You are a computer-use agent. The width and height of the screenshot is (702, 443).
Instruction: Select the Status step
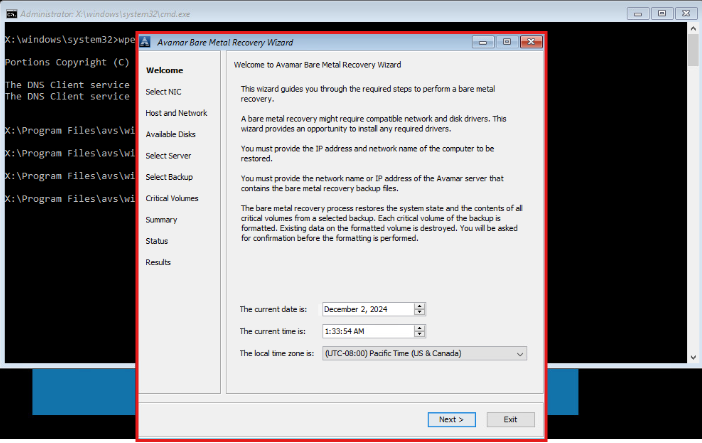(157, 241)
